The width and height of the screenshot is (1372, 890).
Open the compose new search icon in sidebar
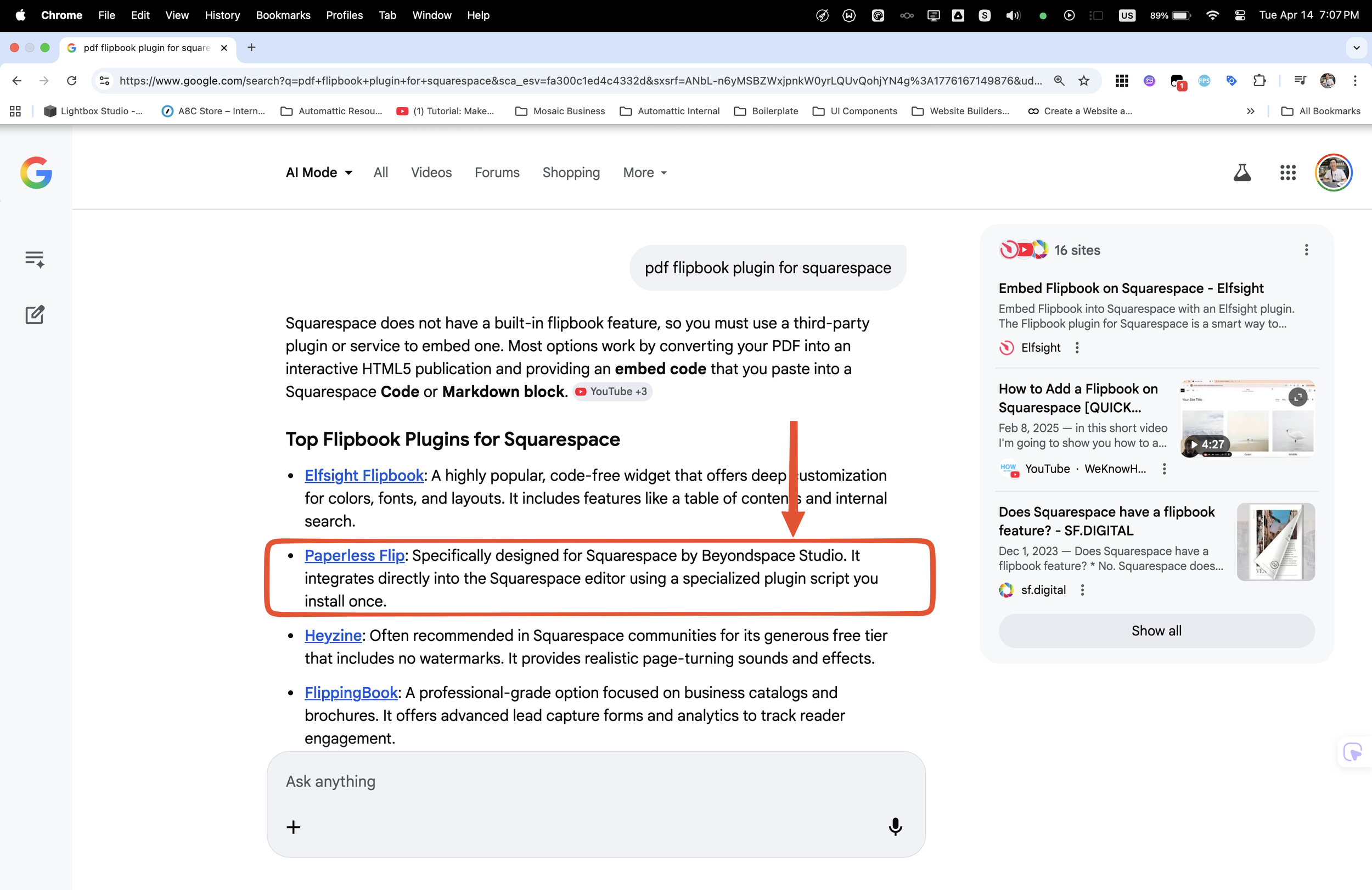pos(35,315)
